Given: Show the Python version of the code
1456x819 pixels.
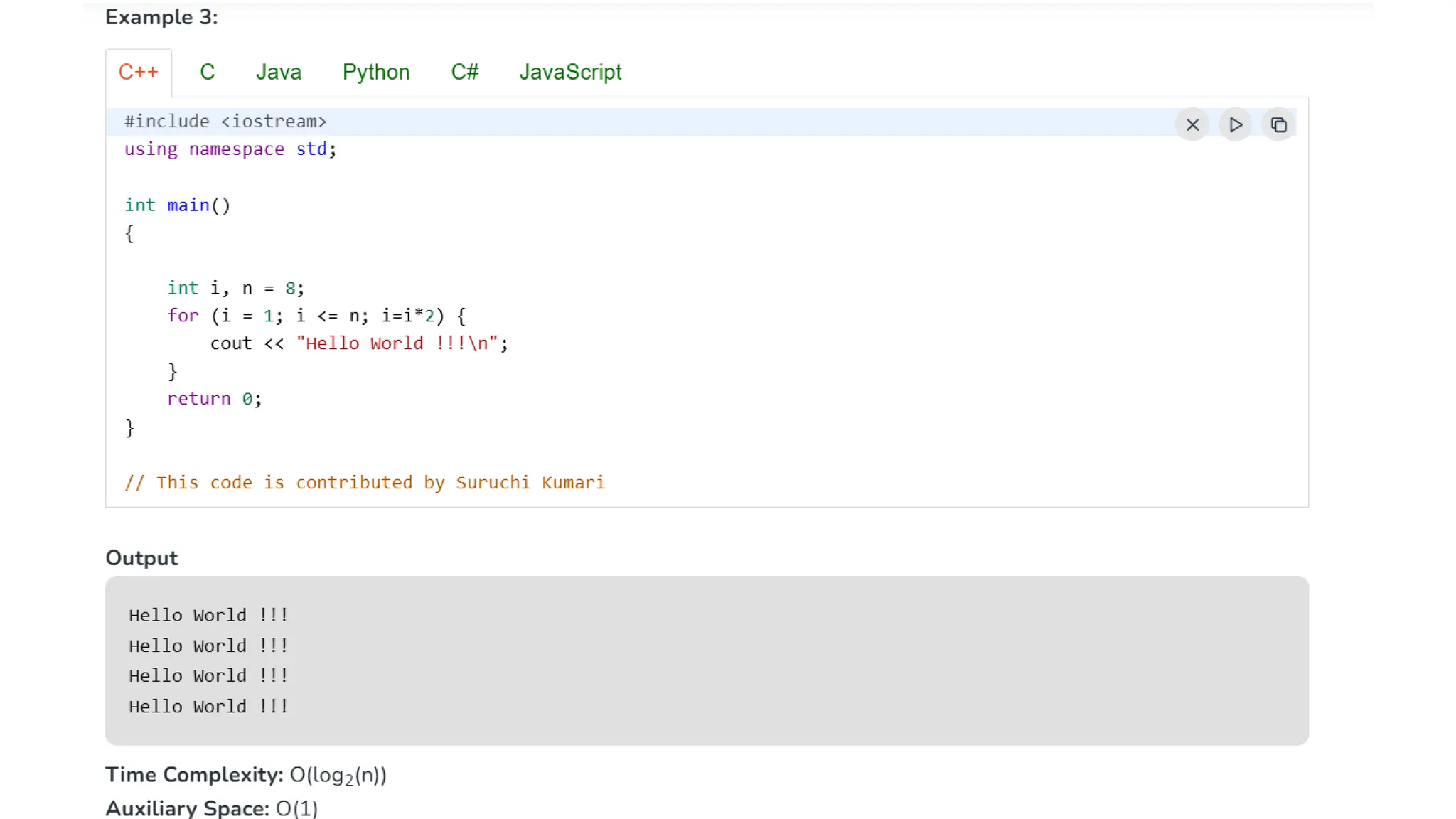Looking at the screenshot, I should pyautogui.click(x=376, y=72).
